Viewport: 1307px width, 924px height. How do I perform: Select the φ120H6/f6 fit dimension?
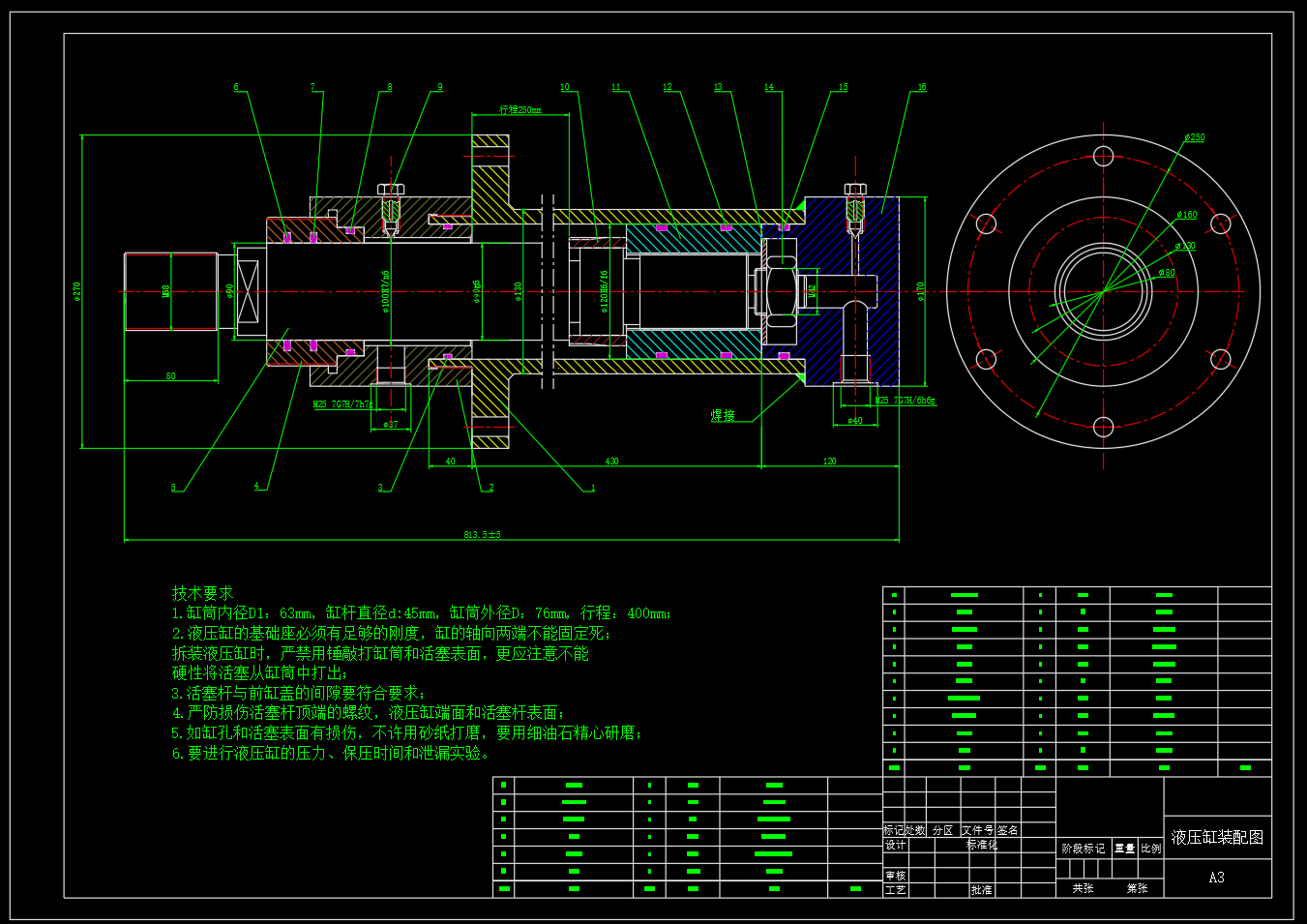[x=605, y=293]
